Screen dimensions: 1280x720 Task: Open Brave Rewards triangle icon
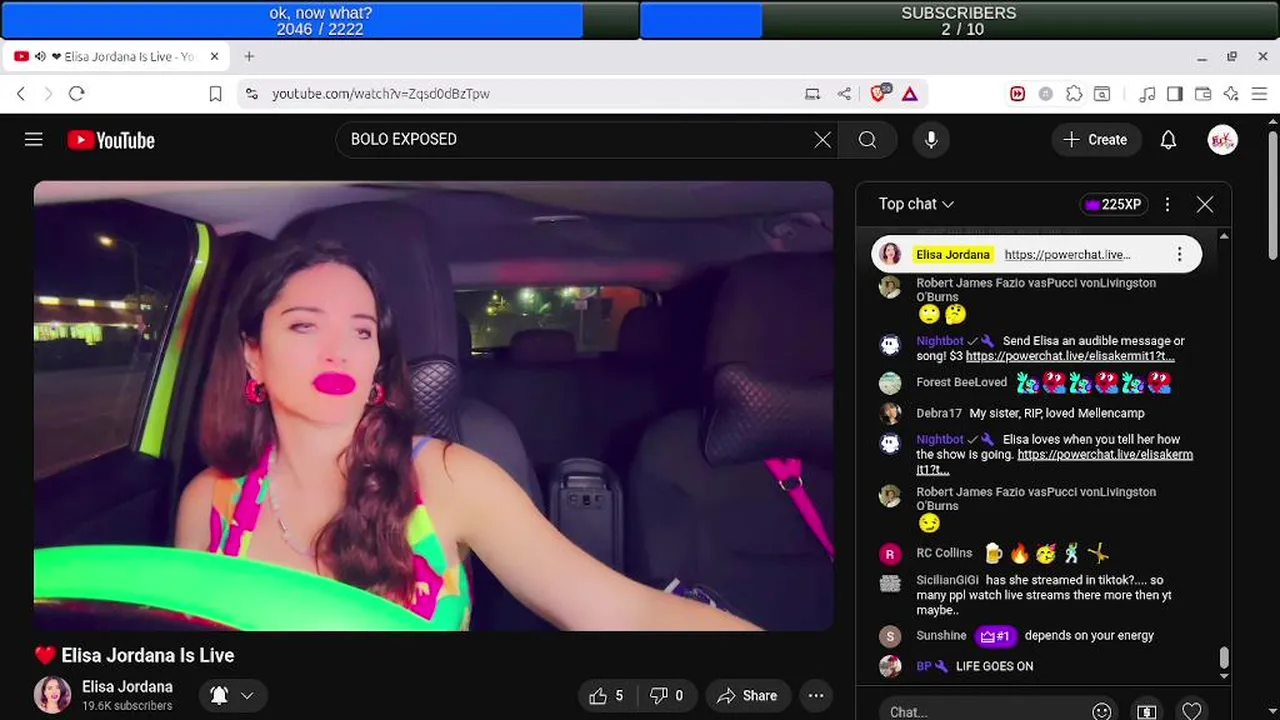point(910,94)
